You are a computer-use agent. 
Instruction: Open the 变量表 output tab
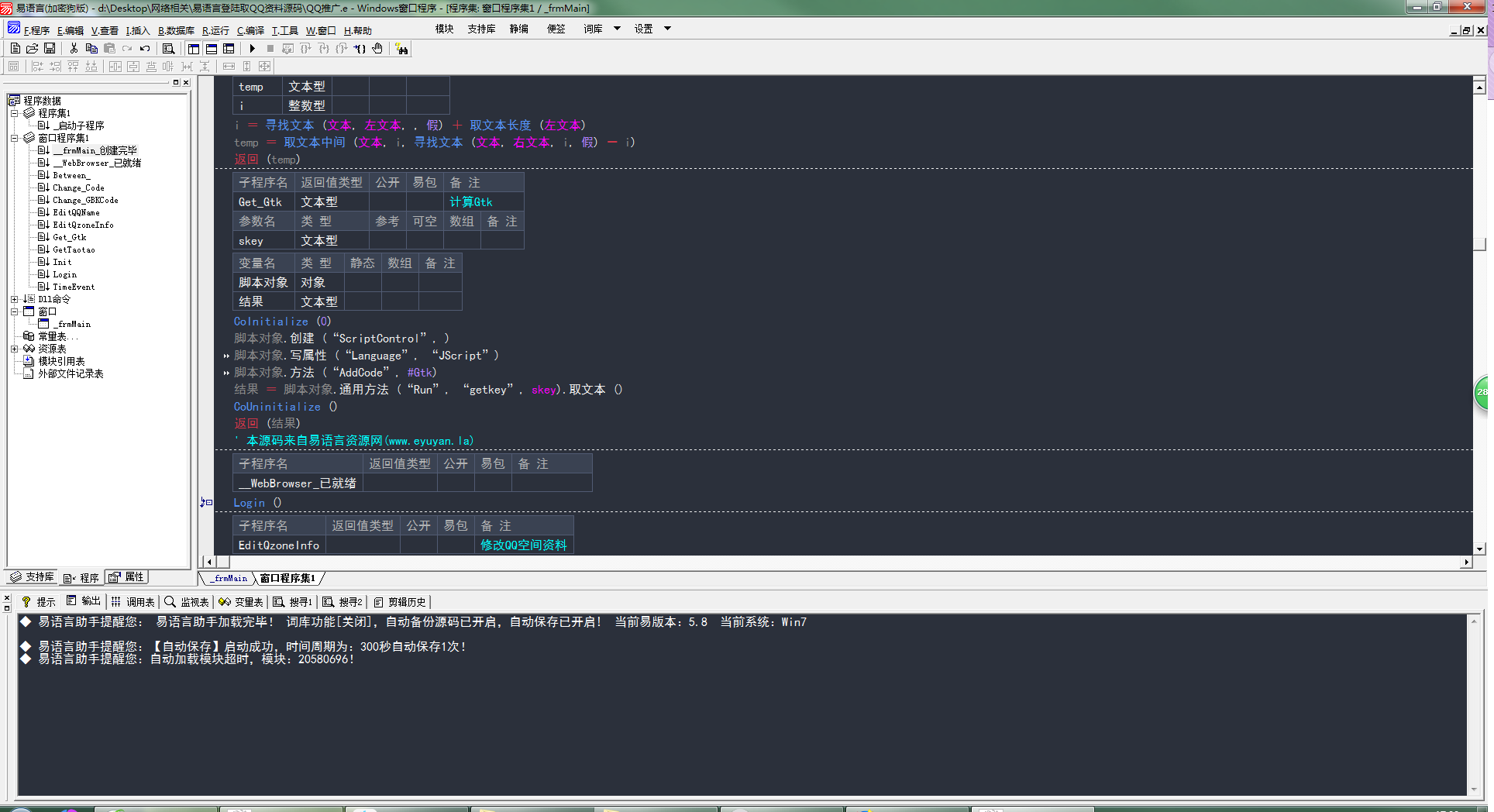click(x=241, y=601)
